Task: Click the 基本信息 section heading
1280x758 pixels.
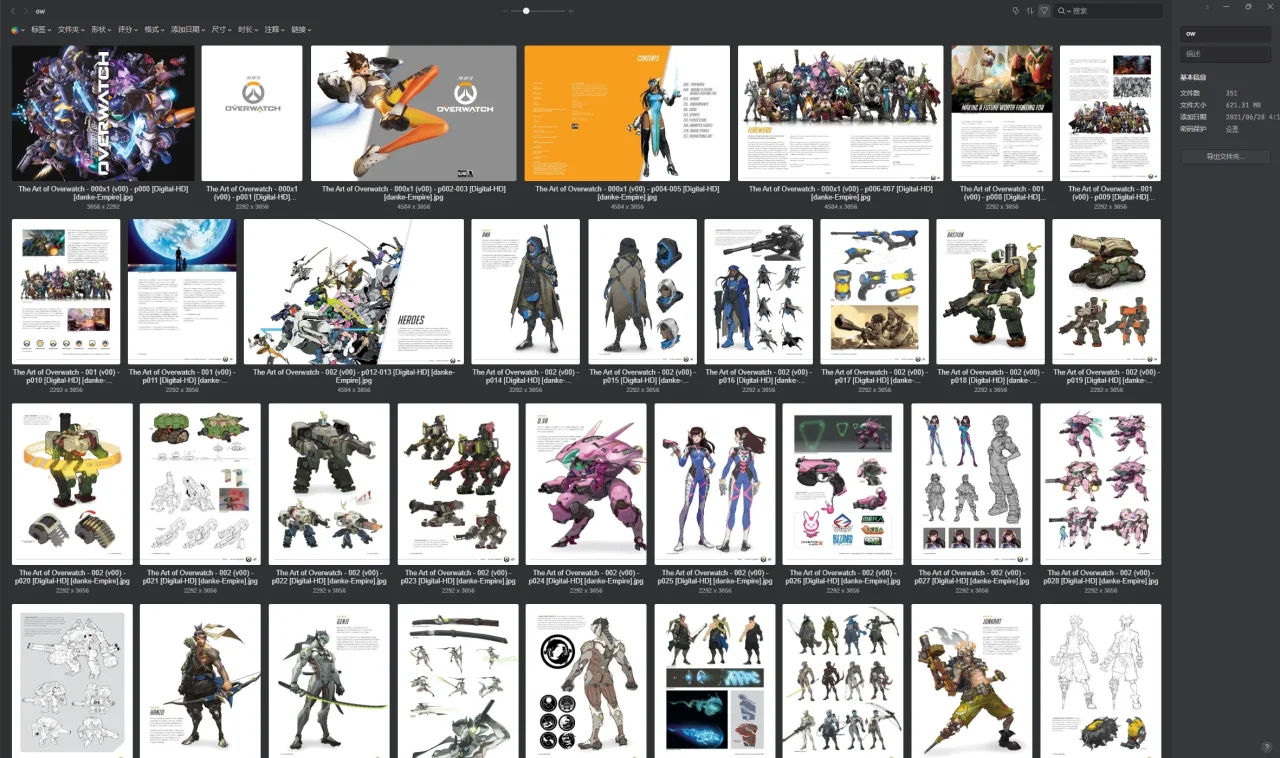Action: coord(1193,77)
